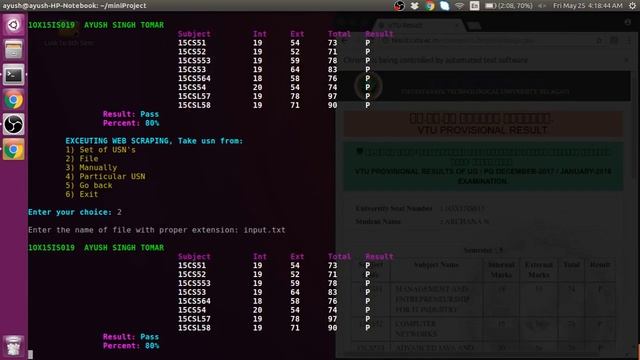Click the '3) Manually' menu line
The height and width of the screenshot is (360, 640).
coord(91,167)
